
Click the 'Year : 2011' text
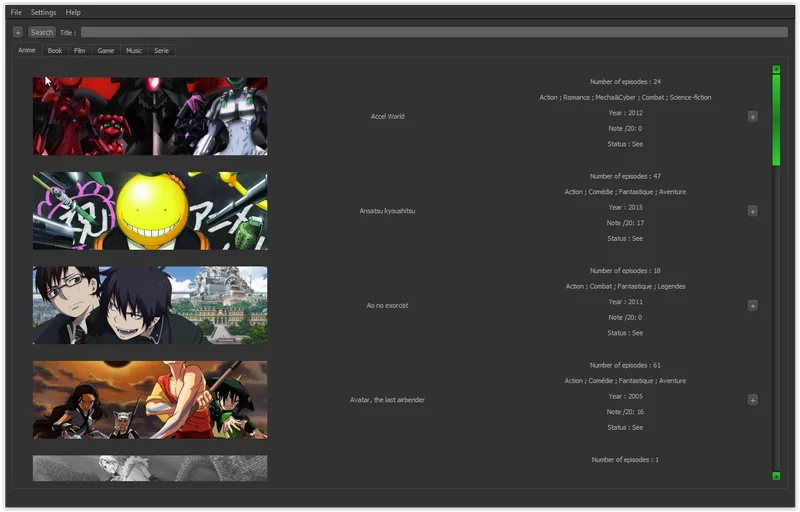[625, 302]
